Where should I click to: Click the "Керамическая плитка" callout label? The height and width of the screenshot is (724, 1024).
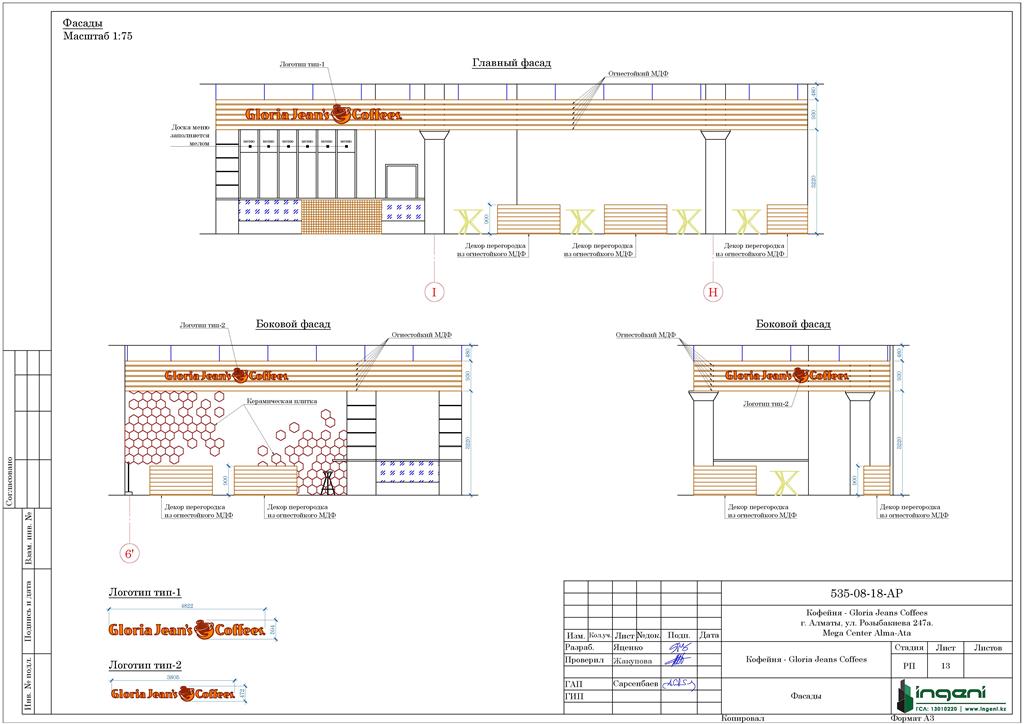click(282, 401)
